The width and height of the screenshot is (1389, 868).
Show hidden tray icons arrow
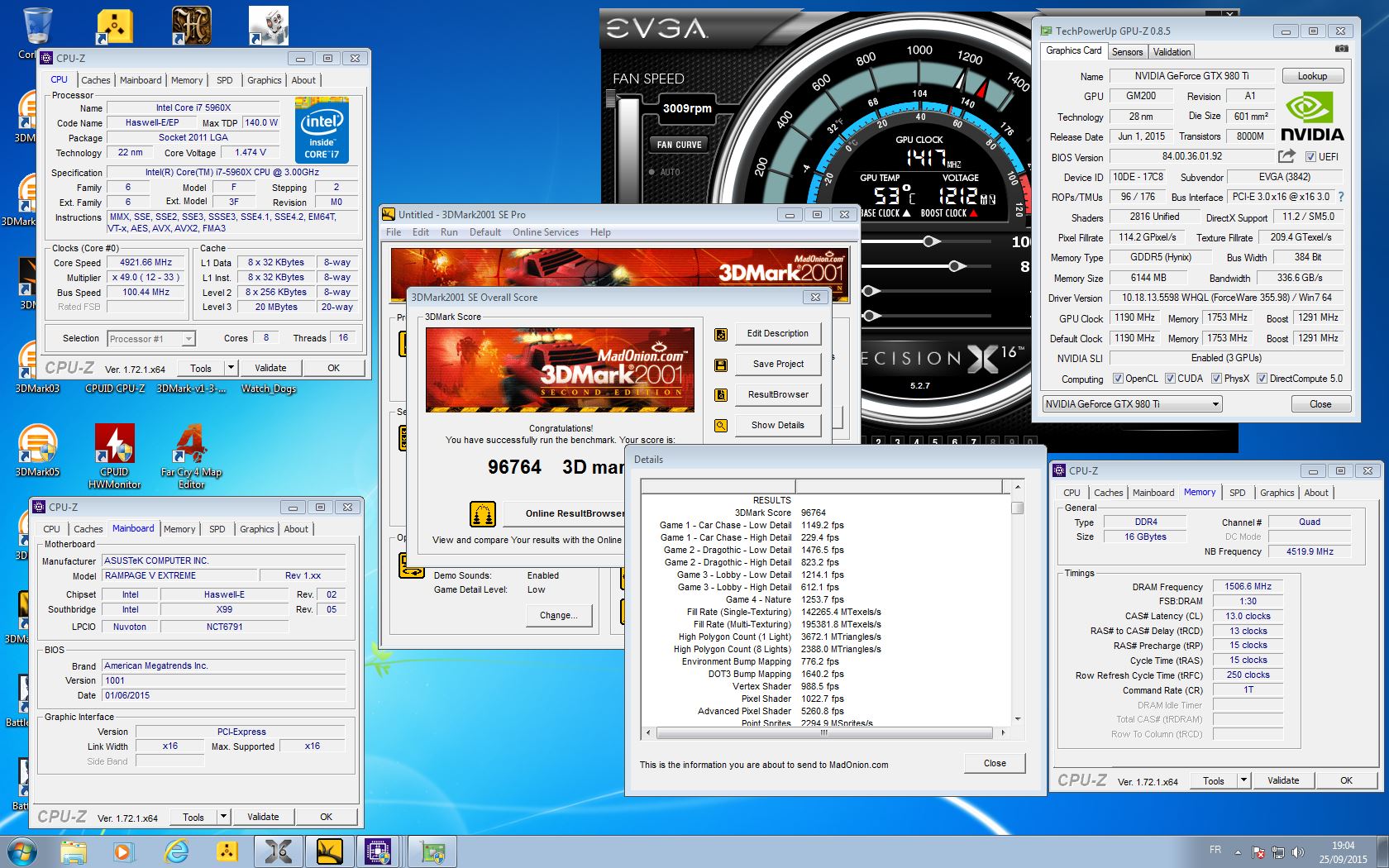click(1238, 851)
